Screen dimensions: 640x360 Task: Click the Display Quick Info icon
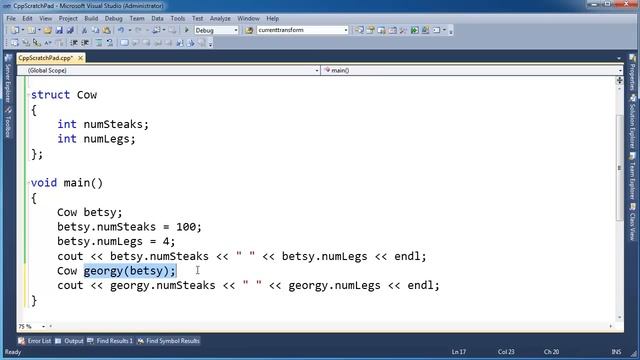(x=37, y=43)
